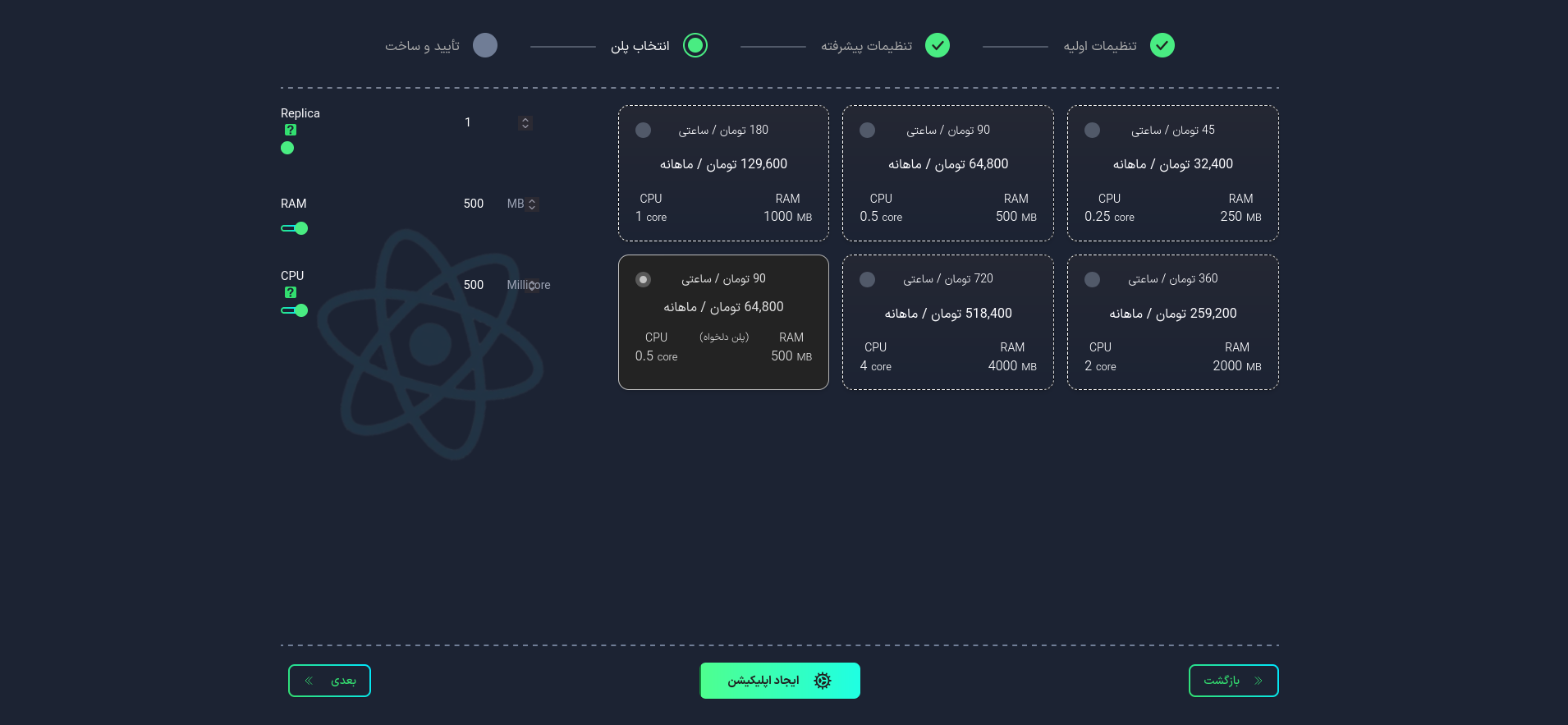1568x725 pixels.
Task: Click the double-chevron icon in the بازگشت button
Action: (1259, 681)
